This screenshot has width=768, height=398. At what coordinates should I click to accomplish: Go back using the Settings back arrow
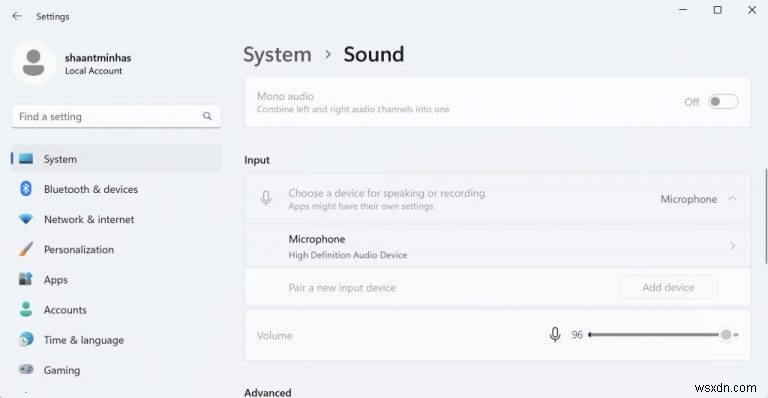(17, 16)
